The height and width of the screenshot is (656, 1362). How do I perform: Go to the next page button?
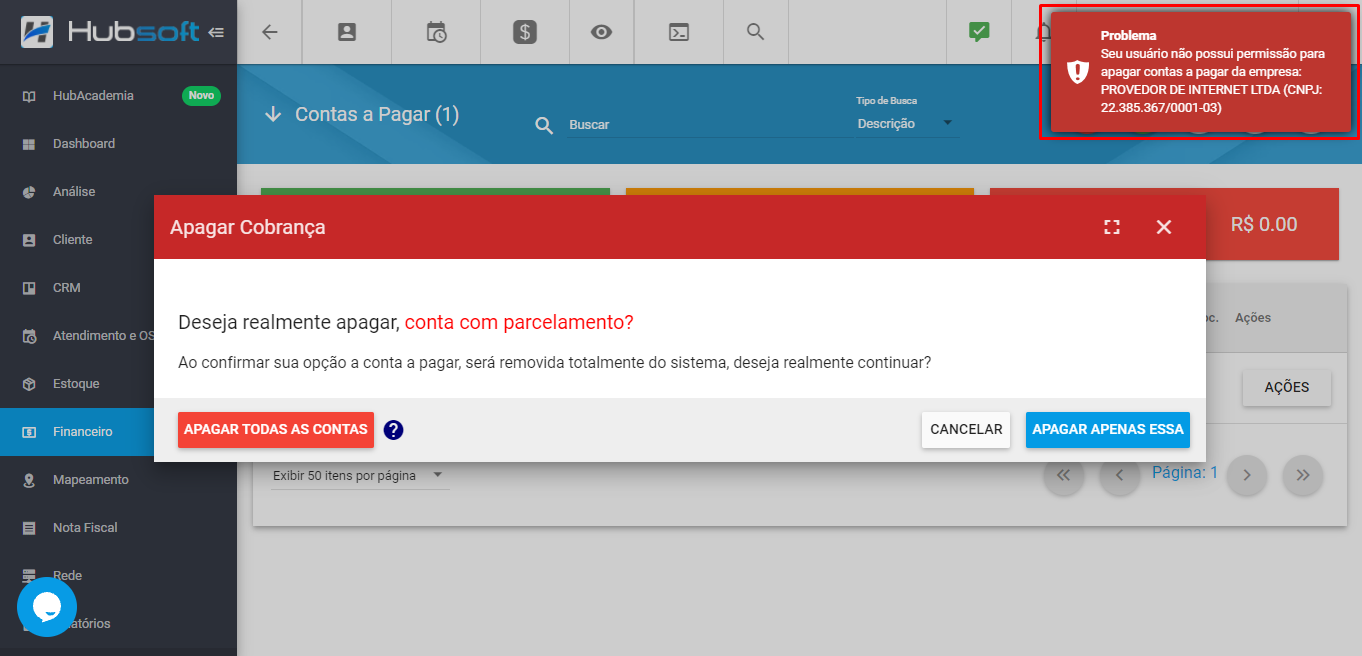[1247, 475]
